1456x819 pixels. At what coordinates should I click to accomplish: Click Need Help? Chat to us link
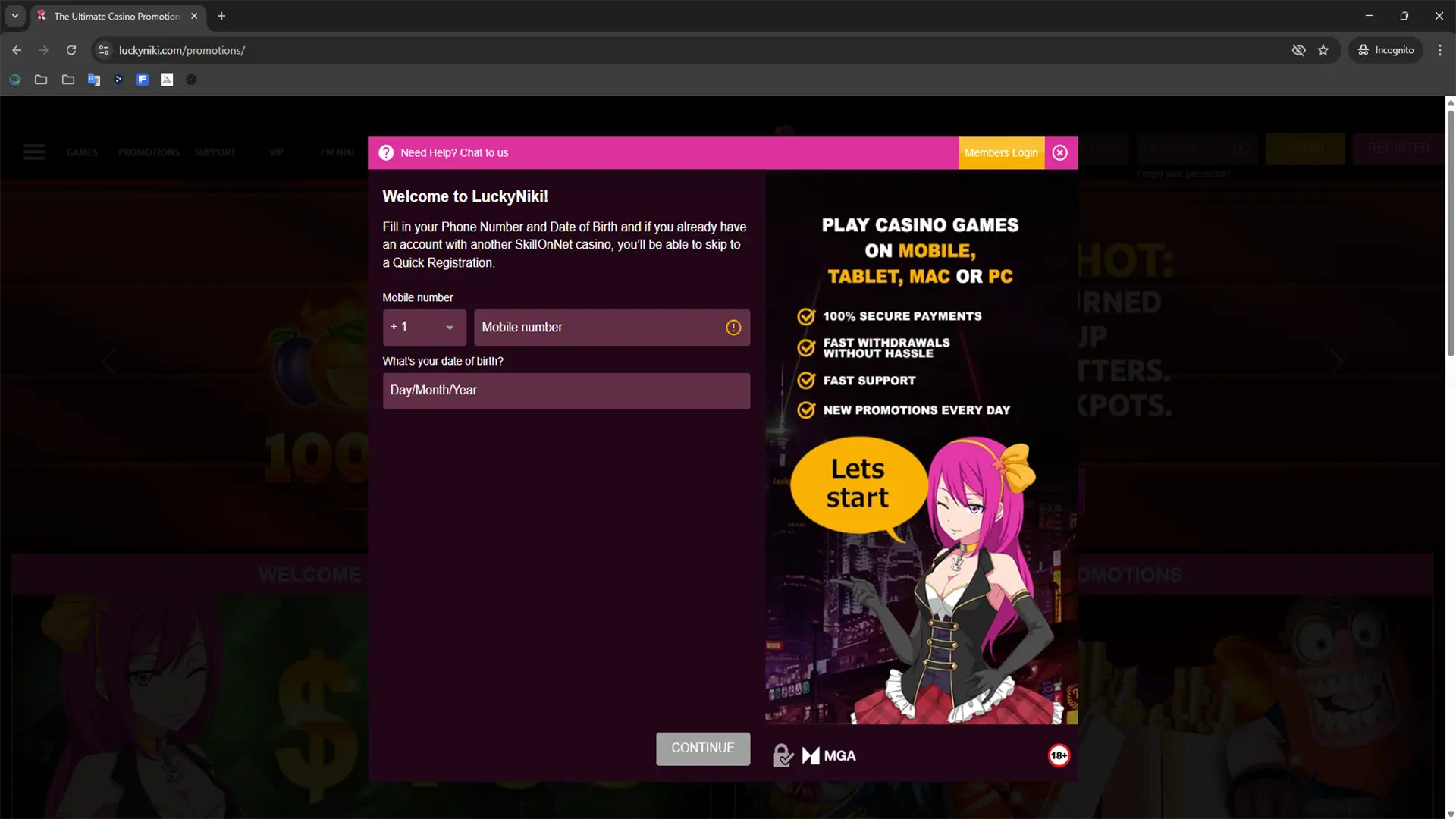454,152
